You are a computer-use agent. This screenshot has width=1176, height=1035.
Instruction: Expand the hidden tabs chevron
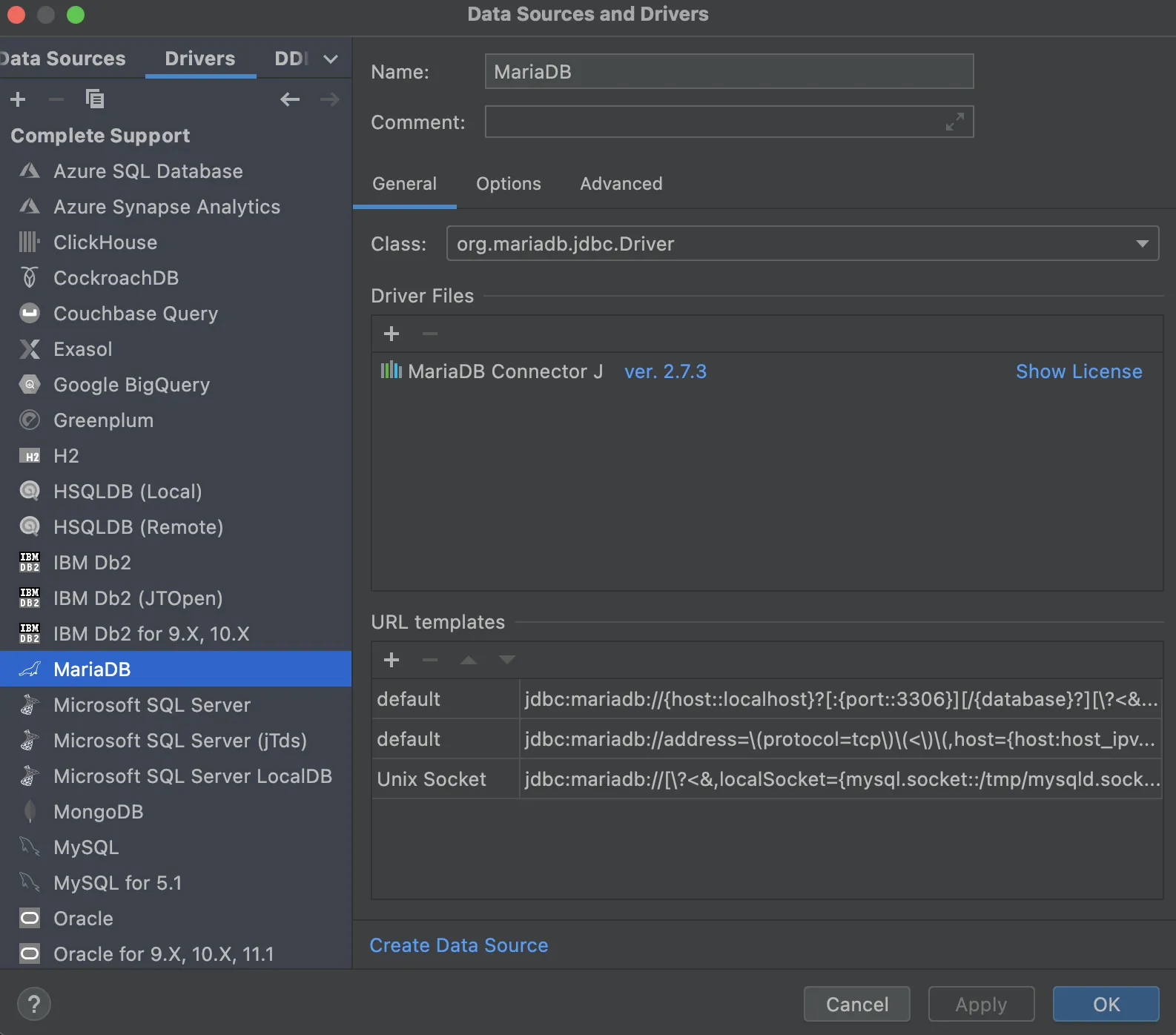pos(331,59)
